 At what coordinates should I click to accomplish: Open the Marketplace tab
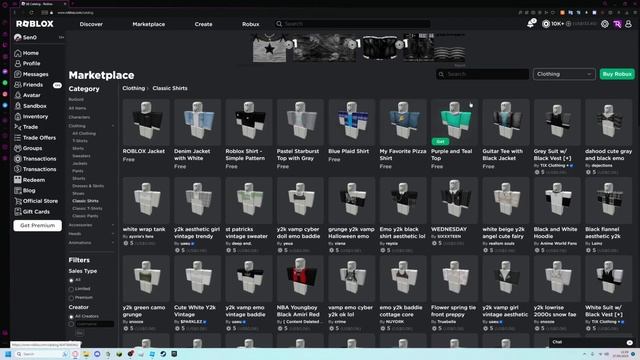(x=149, y=24)
